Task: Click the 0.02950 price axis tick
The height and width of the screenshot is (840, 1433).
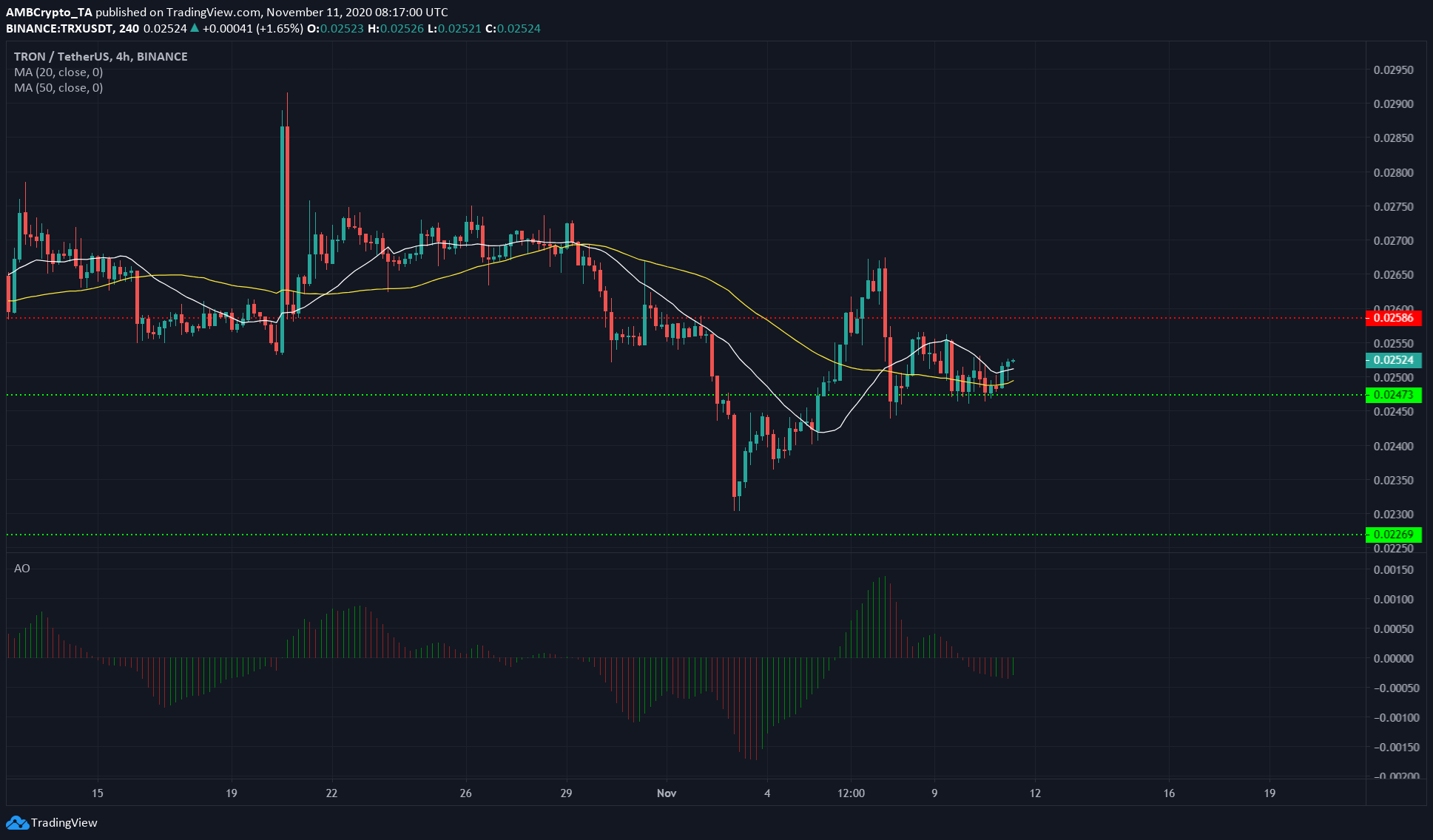Action: pyautogui.click(x=1393, y=70)
